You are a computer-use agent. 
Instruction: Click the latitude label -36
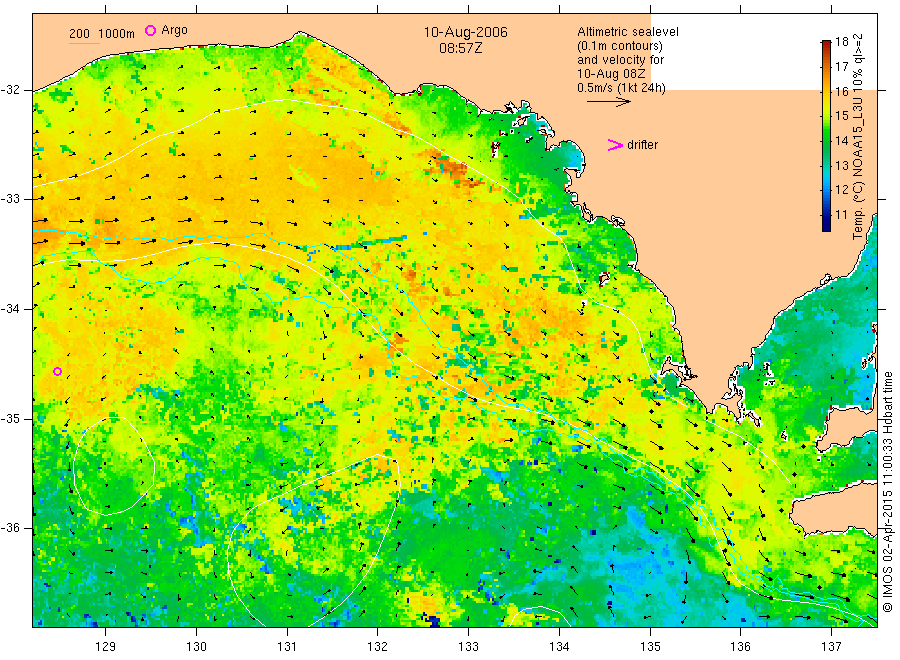pyautogui.click(x=10, y=528)
